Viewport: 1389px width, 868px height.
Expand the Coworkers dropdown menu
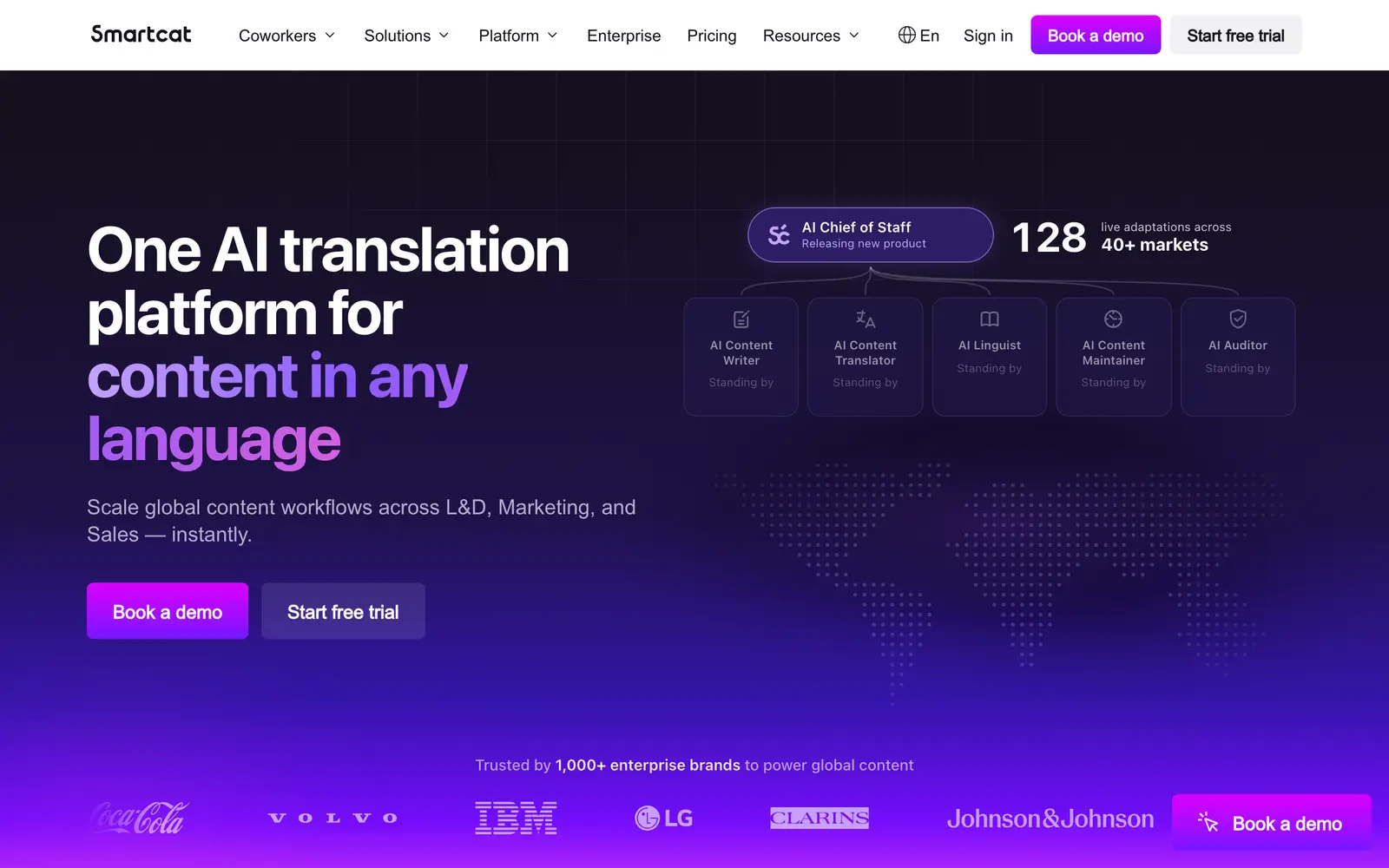click(286, 36)
